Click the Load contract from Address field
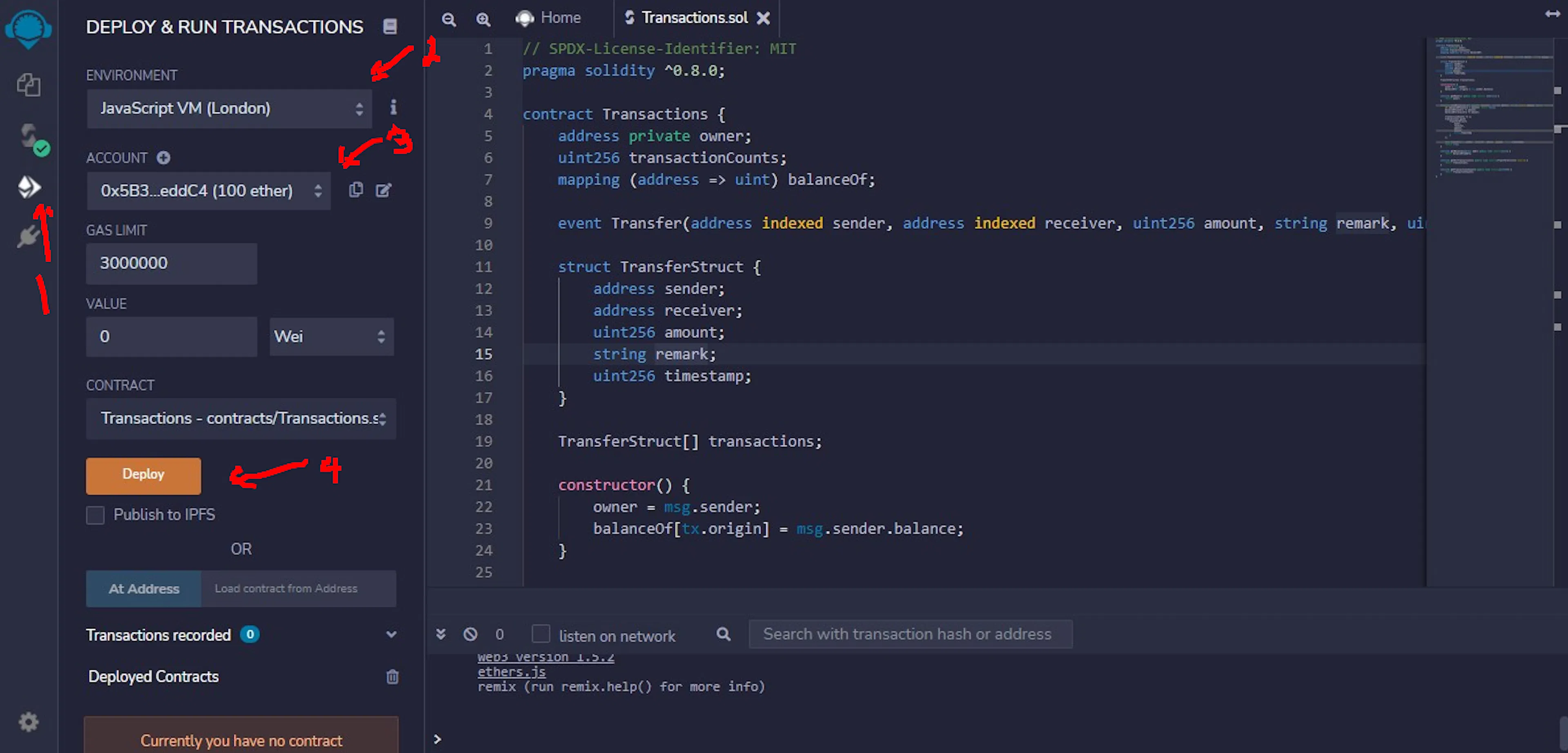Viewport: 1568px width, 753px height. click(298, 589)
